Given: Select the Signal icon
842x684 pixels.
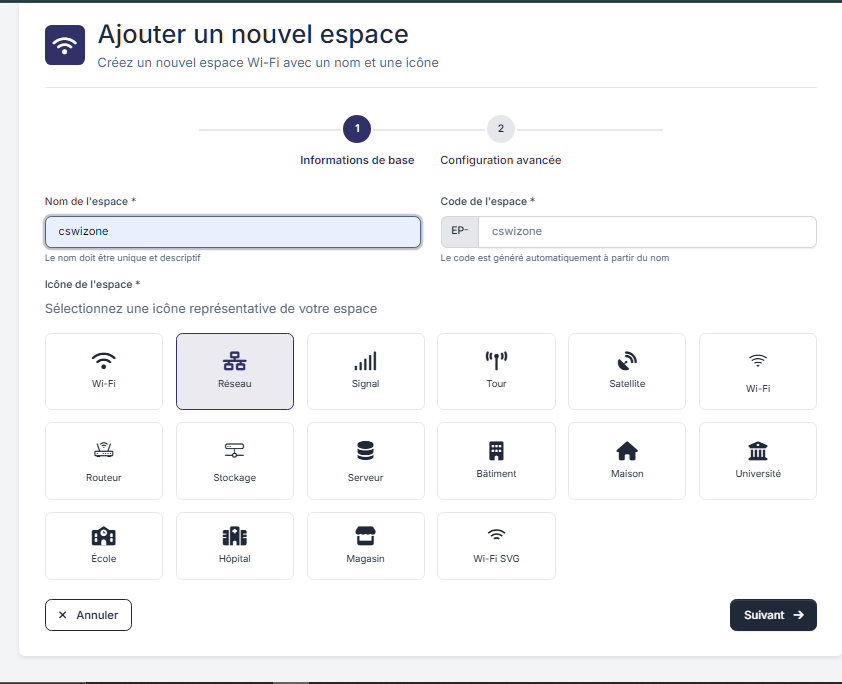Looking at the screenshot, I should (x=365, y=371).
